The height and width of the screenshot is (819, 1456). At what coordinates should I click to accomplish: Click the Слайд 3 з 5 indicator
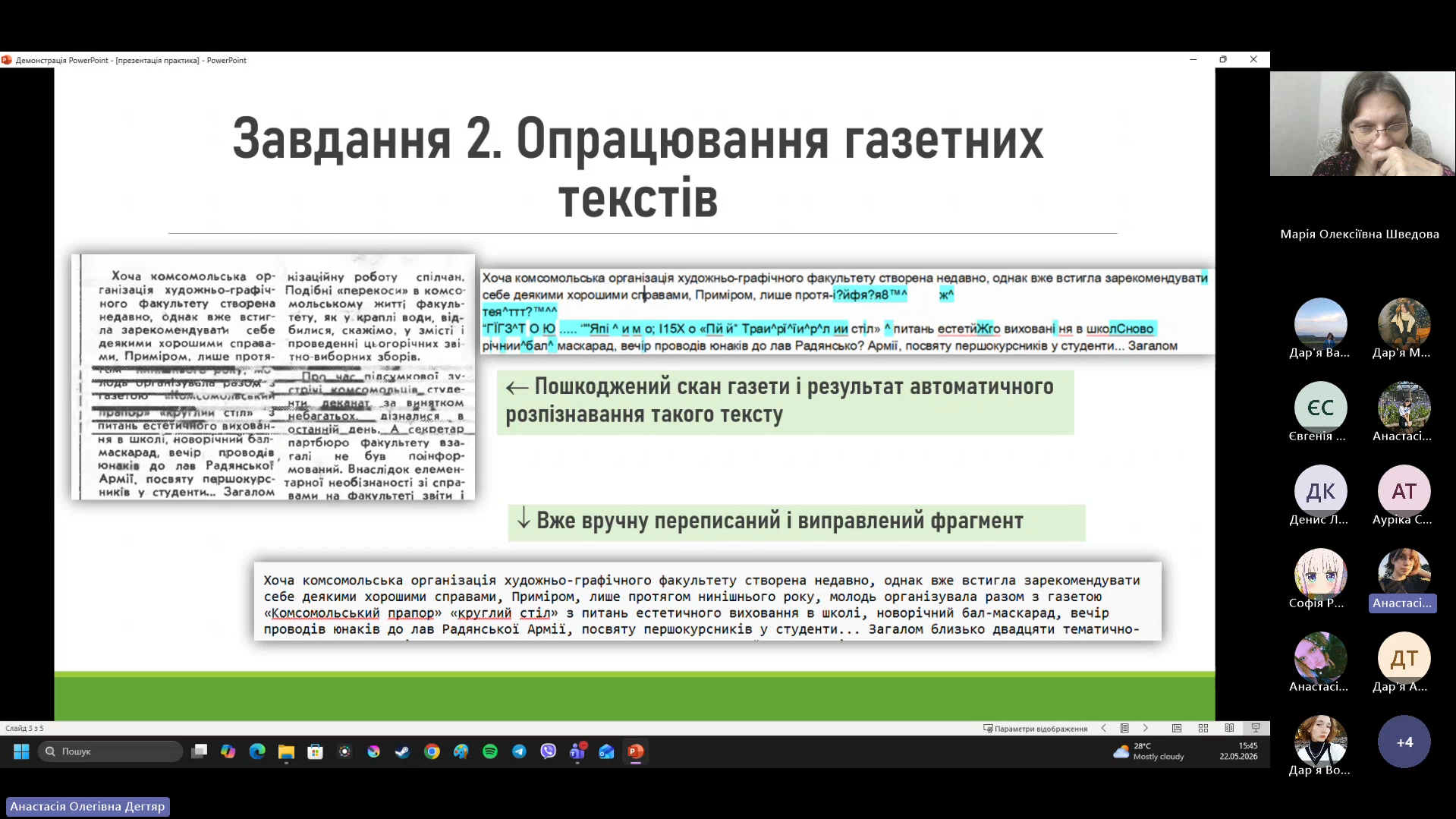(x=24, y=729)
